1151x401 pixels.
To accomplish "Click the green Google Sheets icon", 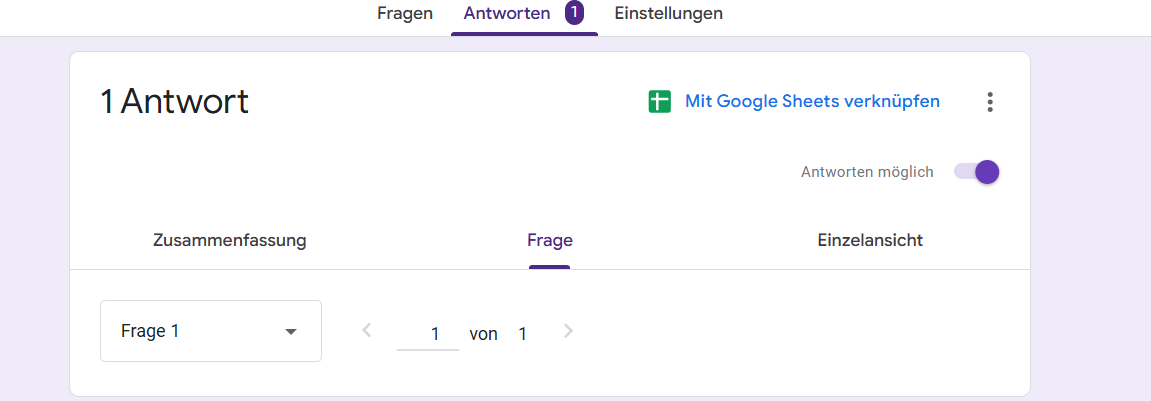I will click(659, 102).
